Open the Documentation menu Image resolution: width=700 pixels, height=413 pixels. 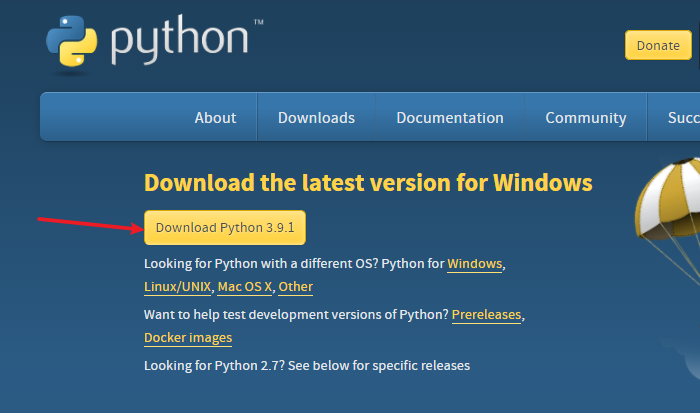450,118
